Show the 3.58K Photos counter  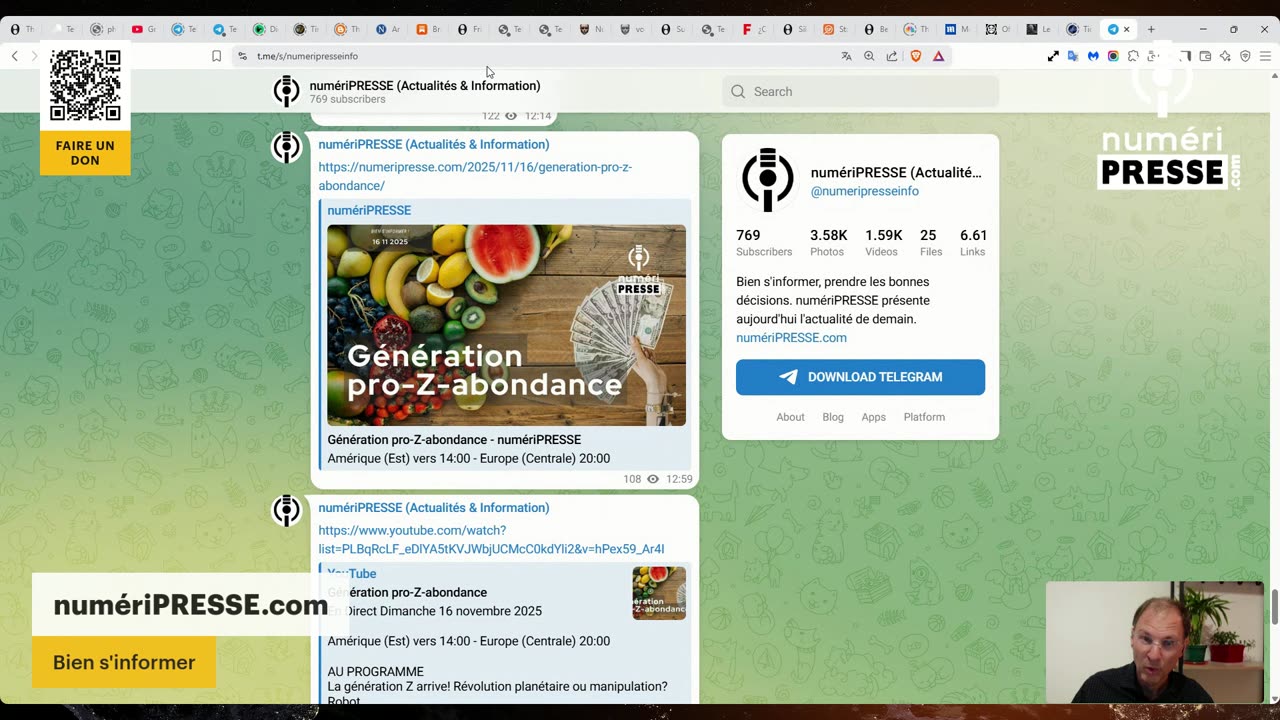(828, 243)
